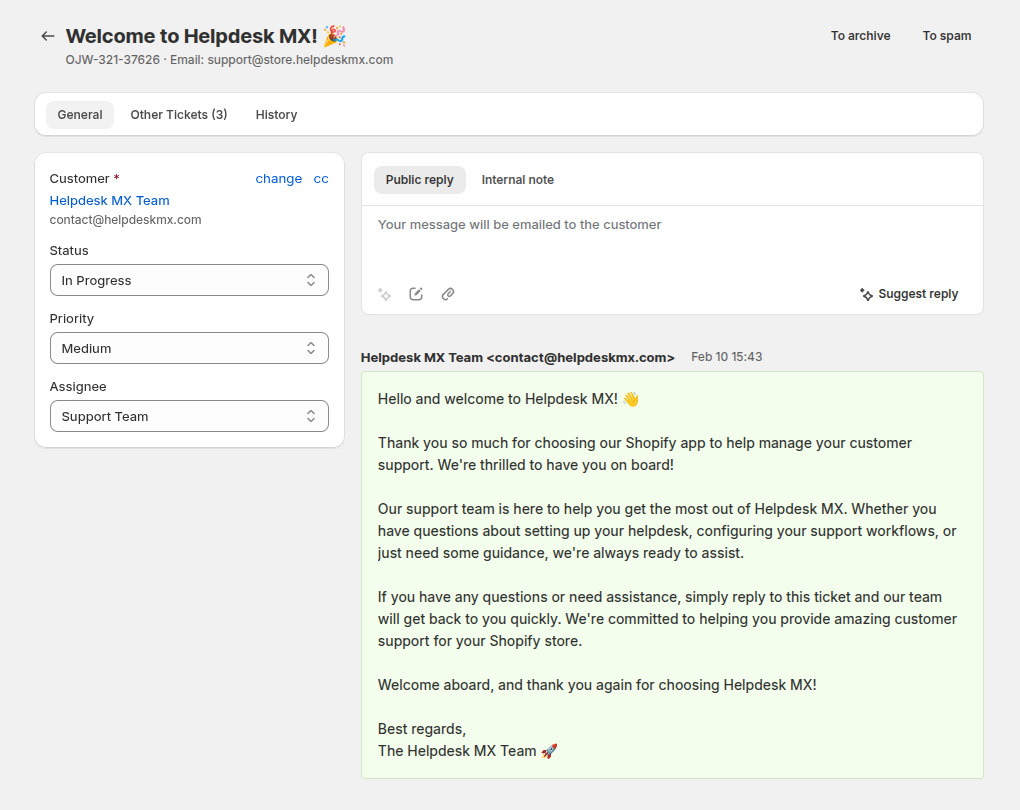The width and height of the screenshot is (1020, 810).
Task: Click the Suggest reply button
Action: tap(908, 294)
